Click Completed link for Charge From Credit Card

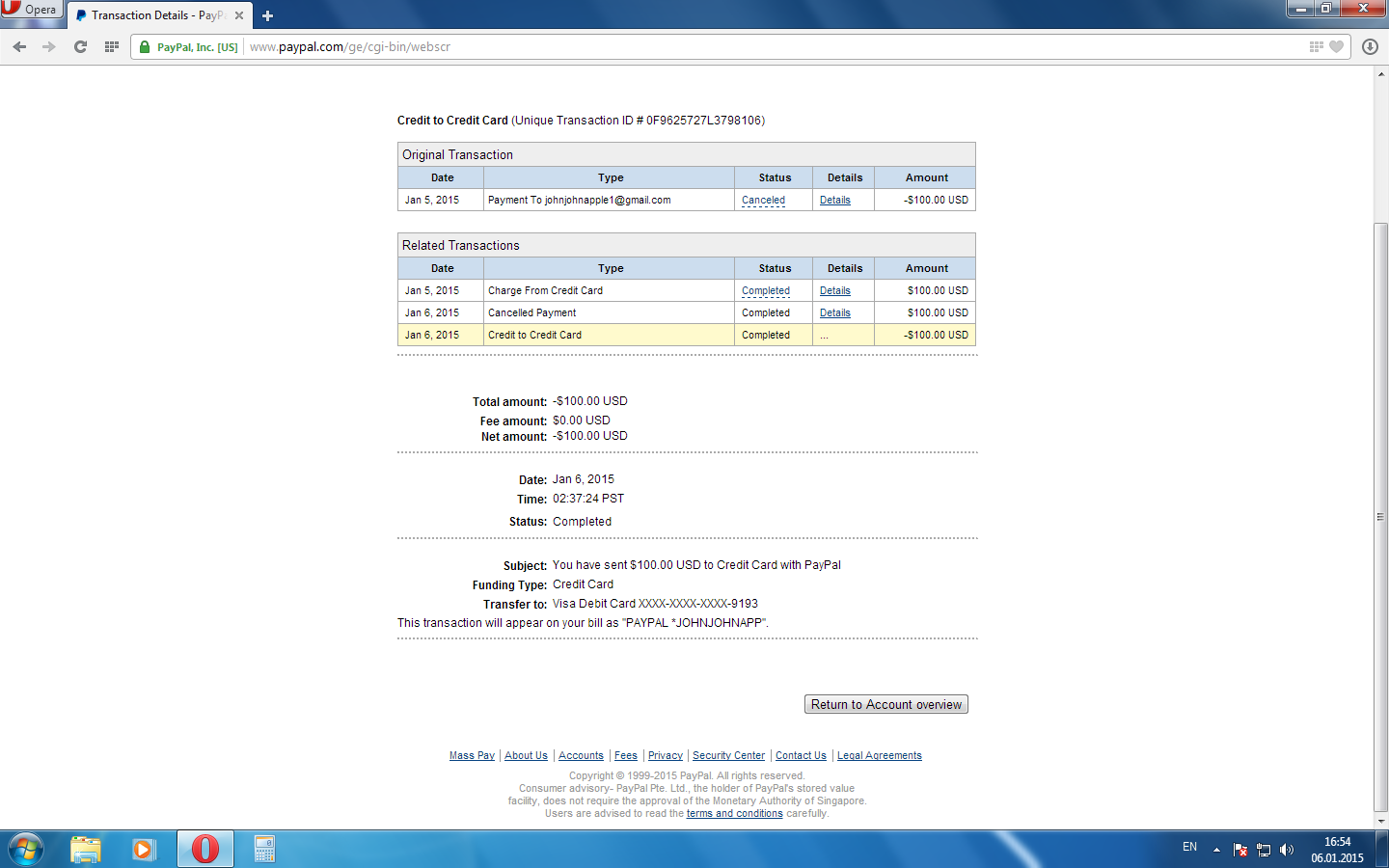(766, 291)
